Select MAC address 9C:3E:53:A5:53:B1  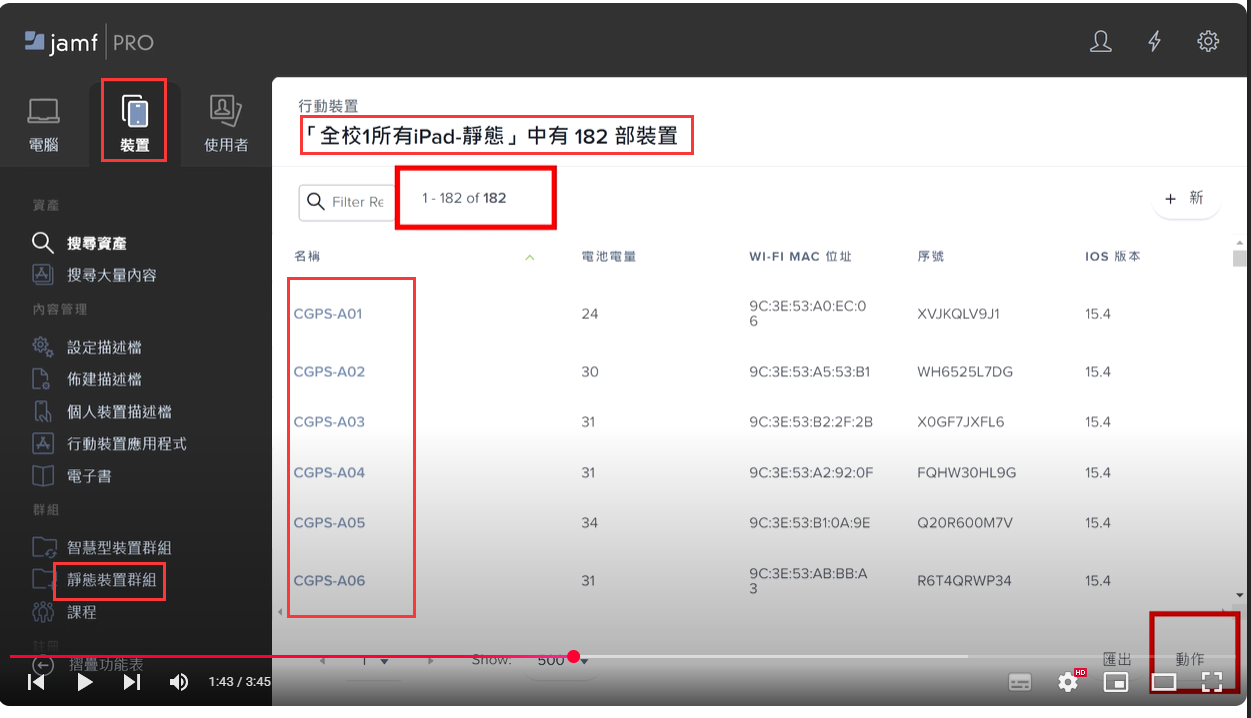coord(810,372)
